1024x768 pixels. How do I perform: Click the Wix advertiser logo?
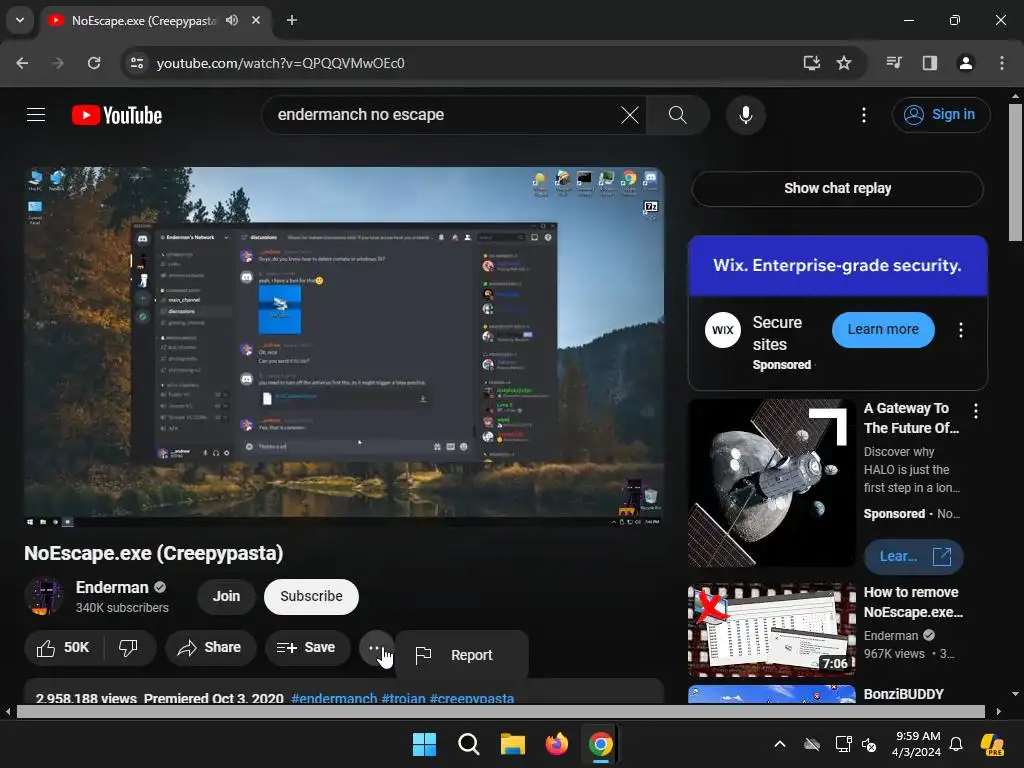pyautogui.click(x=722, y=330)
